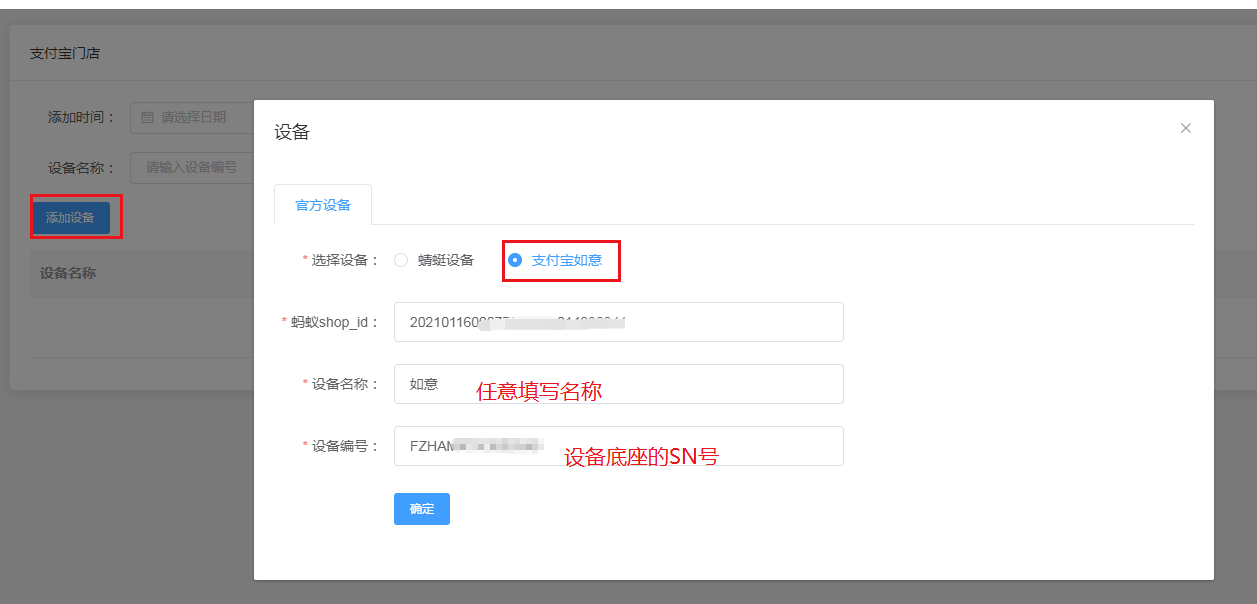Open the 添加时间 date picker field

coord(192,117)
